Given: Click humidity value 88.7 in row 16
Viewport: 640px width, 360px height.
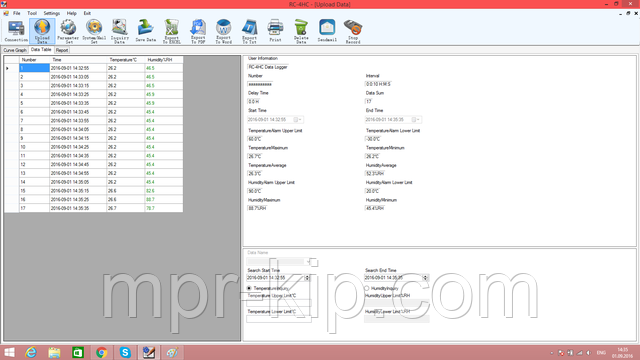Looking at the screenshot, I should pos(164,200).
